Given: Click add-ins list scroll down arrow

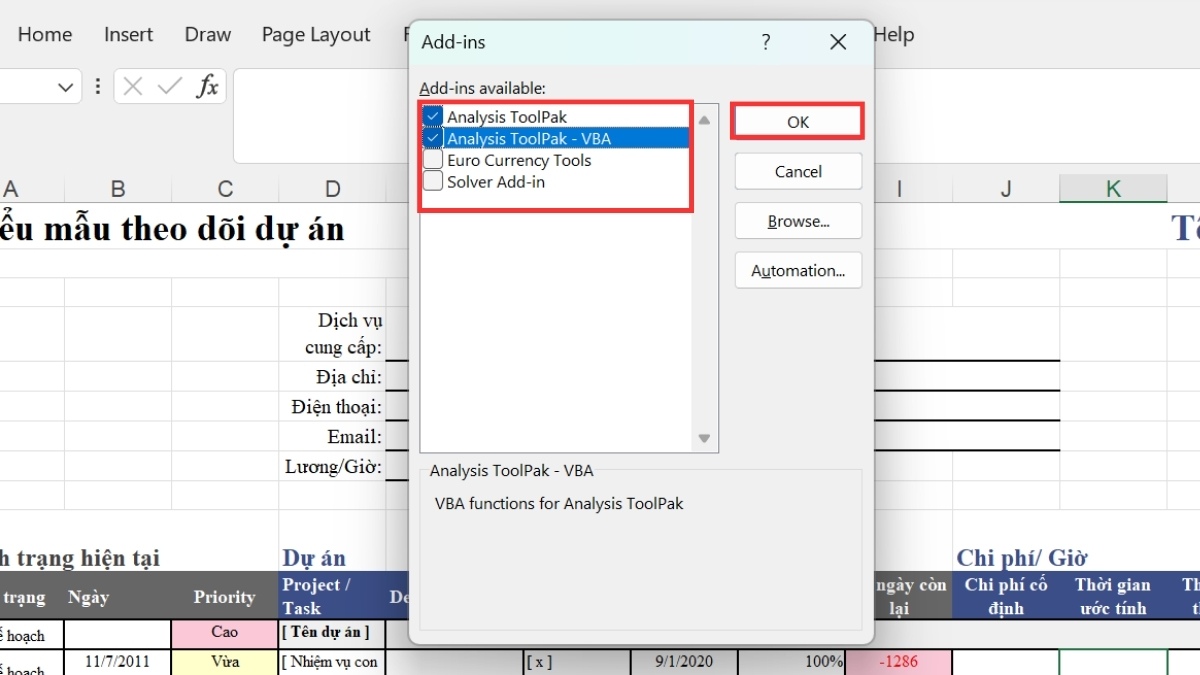Looking at the screenshot, I should (x=704, y=438).
